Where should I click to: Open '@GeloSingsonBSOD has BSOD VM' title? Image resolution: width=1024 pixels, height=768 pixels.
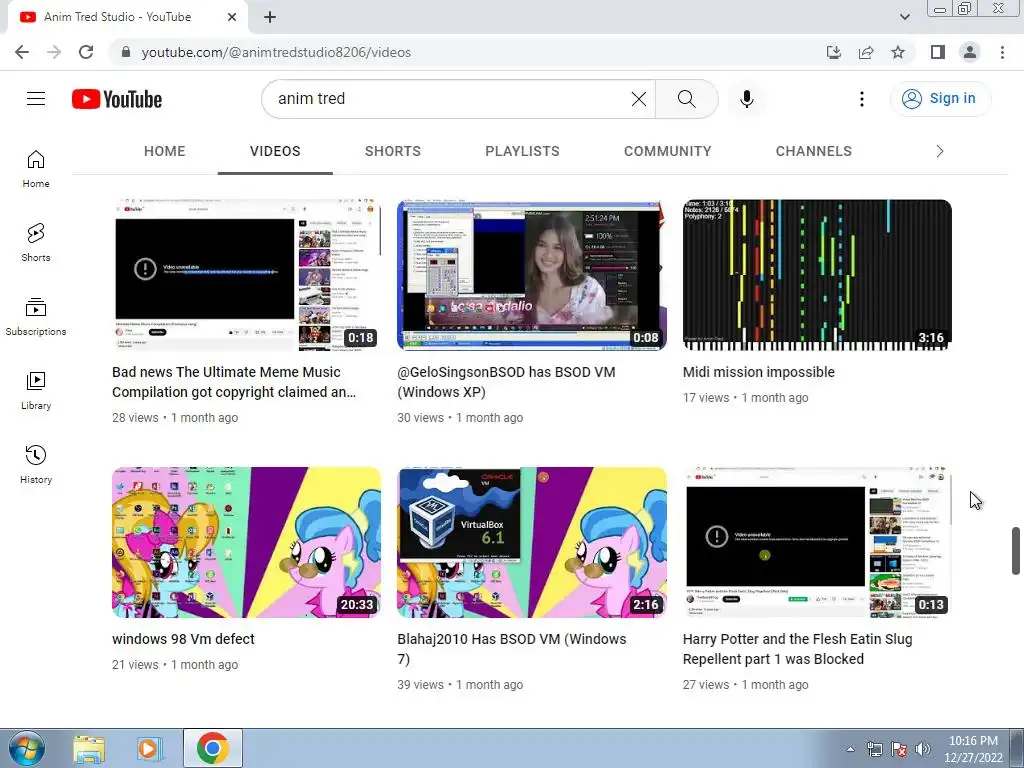click(506, 382)
